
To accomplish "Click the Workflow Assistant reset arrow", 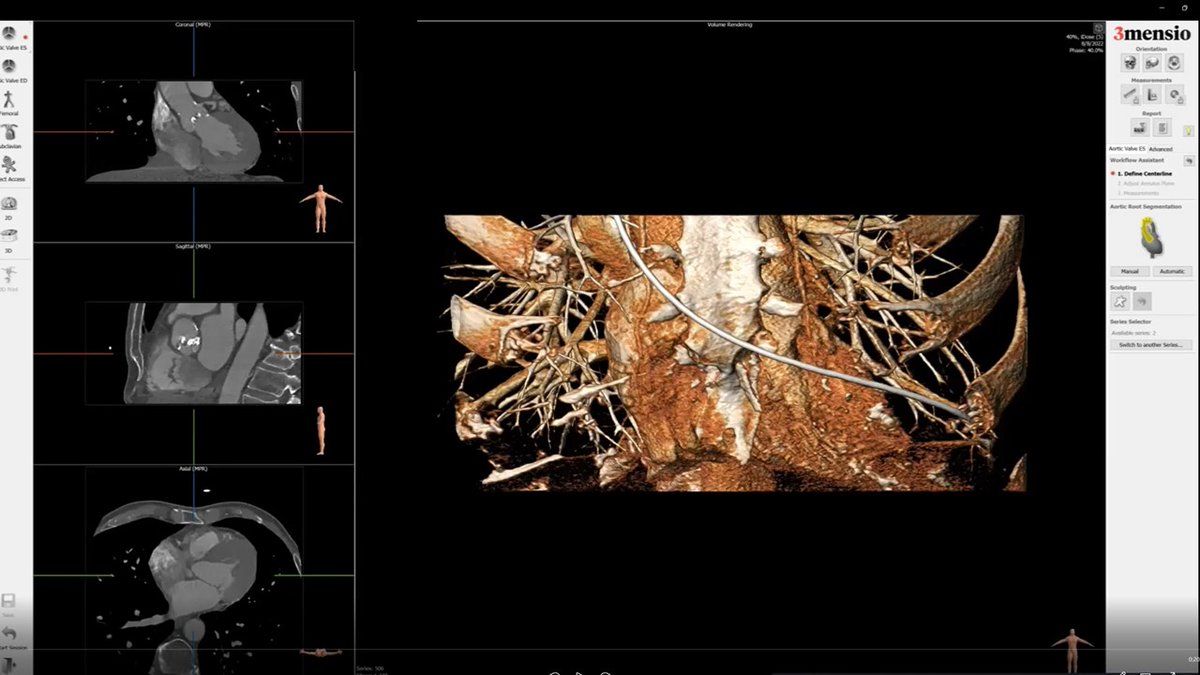I will [1188, 160].
